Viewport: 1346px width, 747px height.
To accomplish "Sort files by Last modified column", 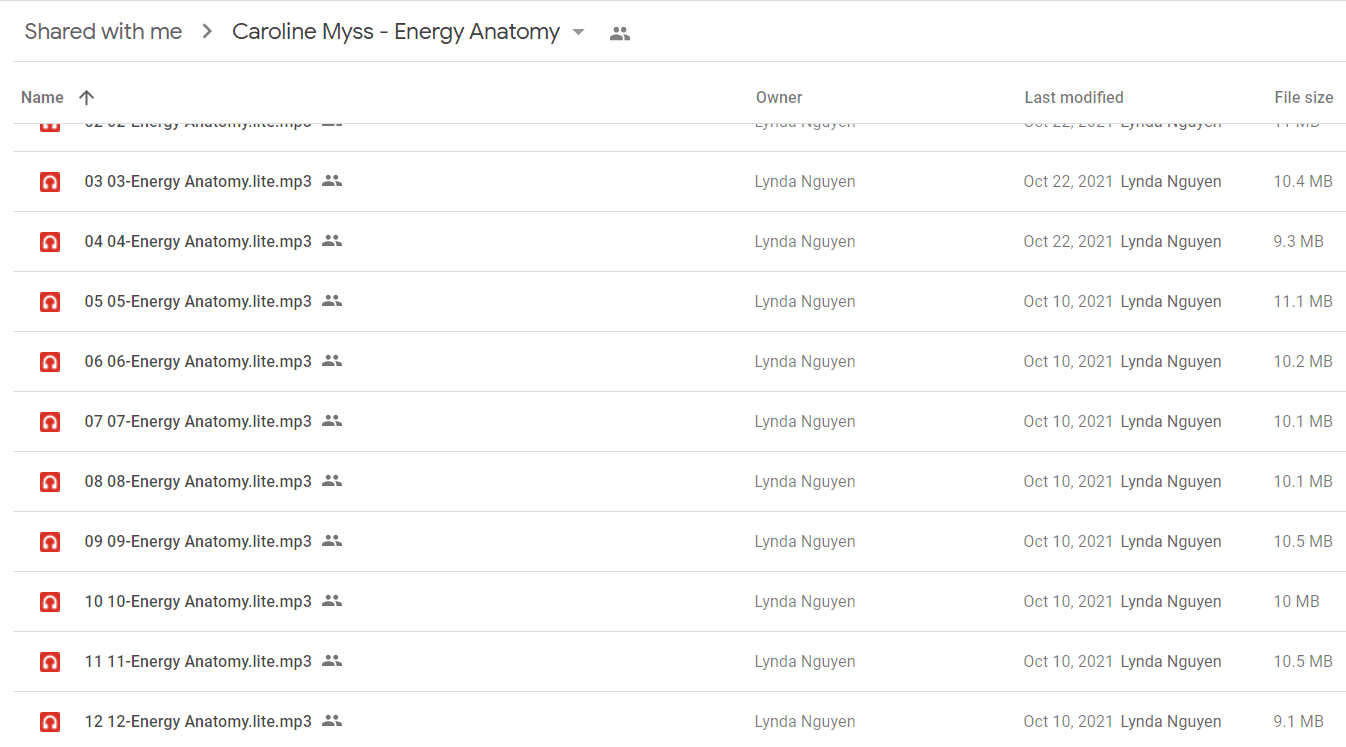I will 1073,97.
